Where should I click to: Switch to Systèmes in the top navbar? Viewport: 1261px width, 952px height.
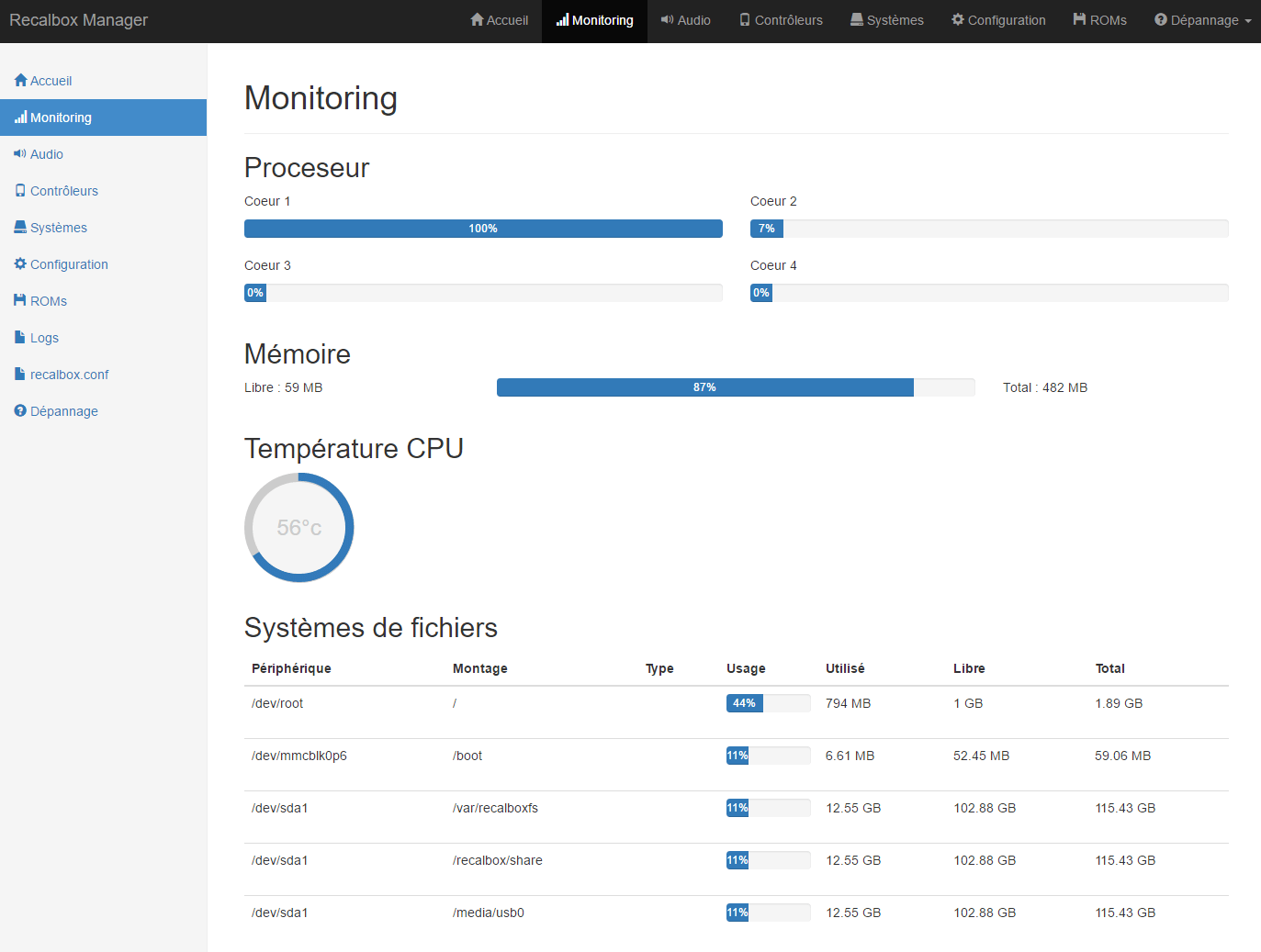(886, 20)
